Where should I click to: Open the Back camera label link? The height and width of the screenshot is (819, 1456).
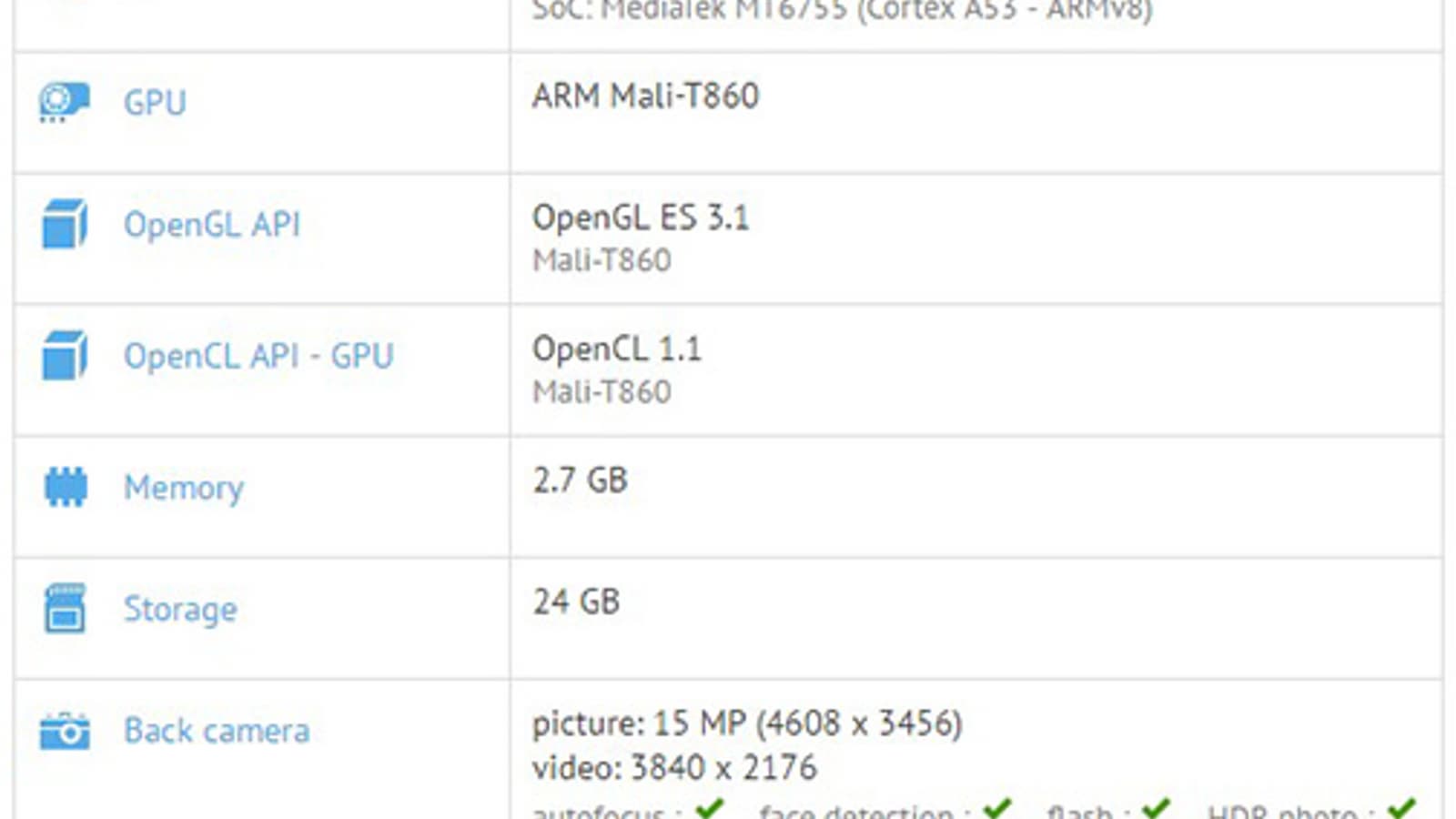[x=217, y=731]
